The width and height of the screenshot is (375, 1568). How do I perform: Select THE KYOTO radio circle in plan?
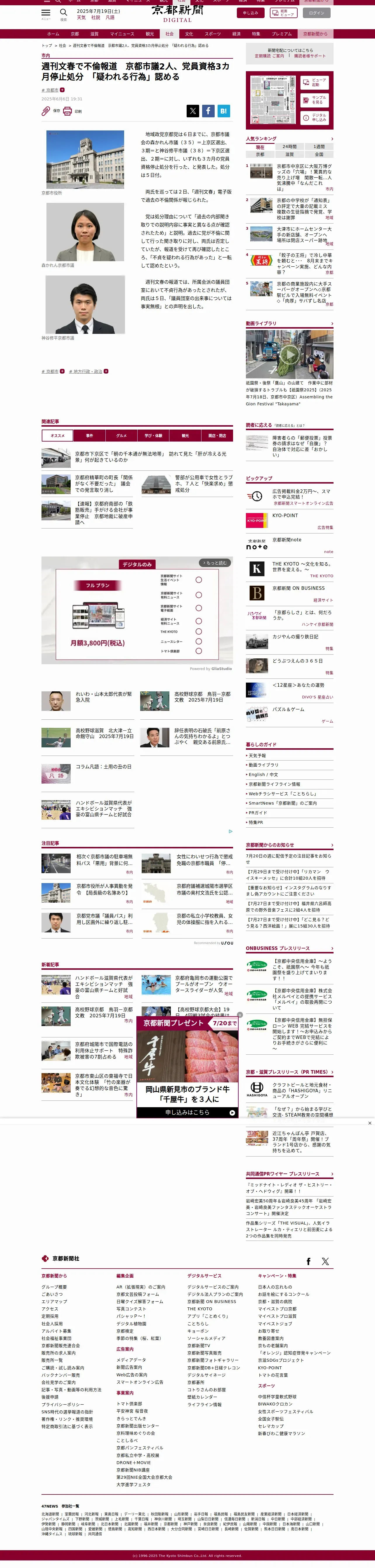[x=199, y=631]
